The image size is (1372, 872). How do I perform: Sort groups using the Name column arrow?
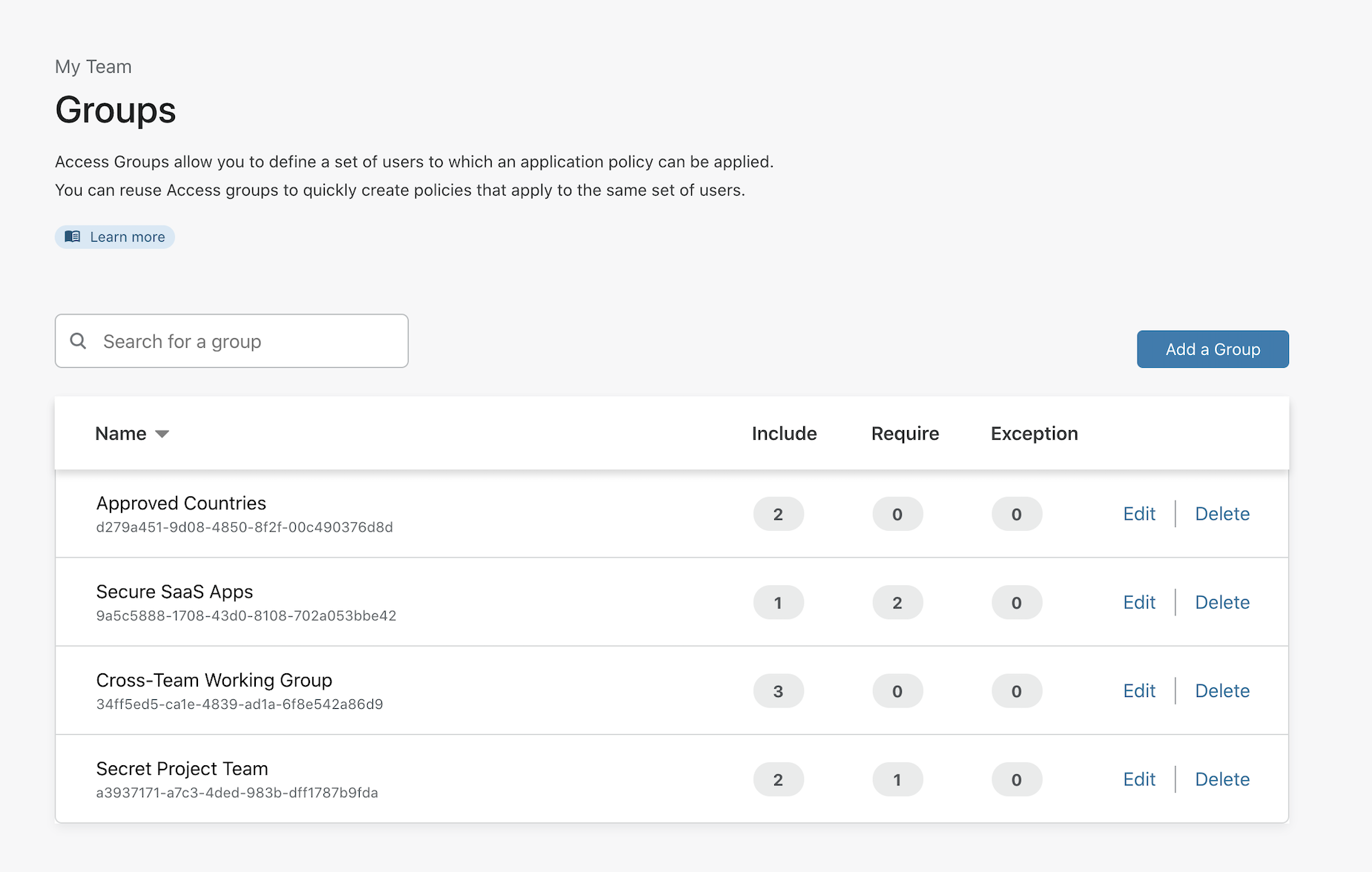point(162,434)
